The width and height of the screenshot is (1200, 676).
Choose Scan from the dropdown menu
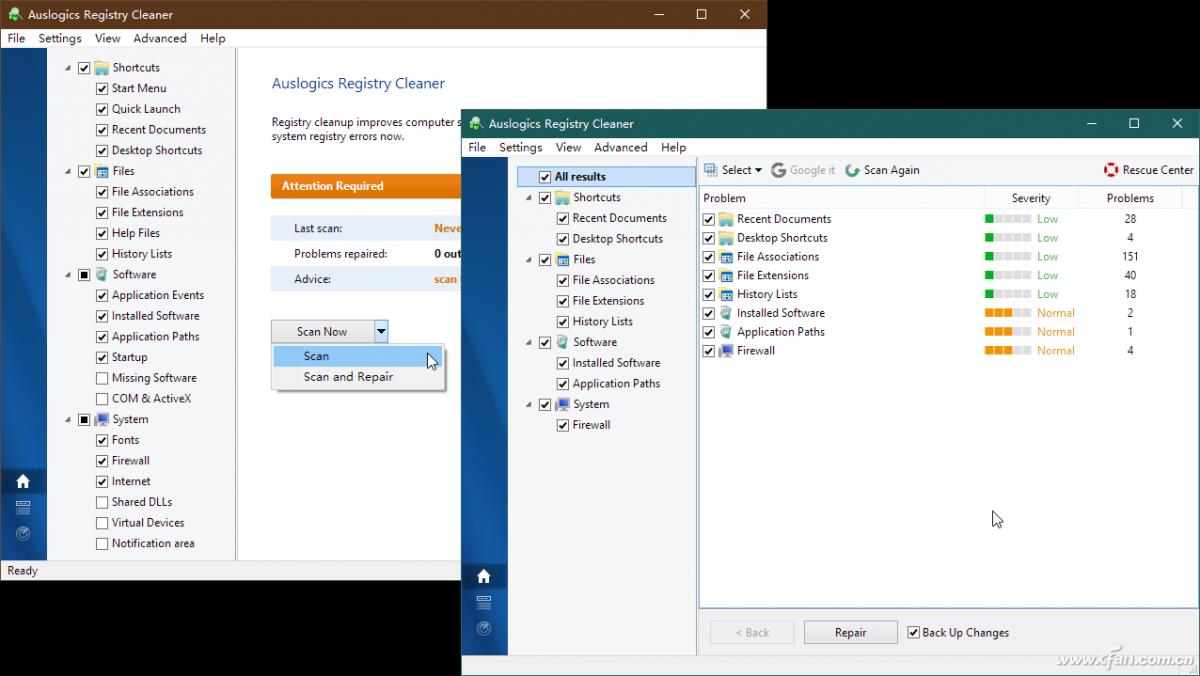[x=358, y=356]
